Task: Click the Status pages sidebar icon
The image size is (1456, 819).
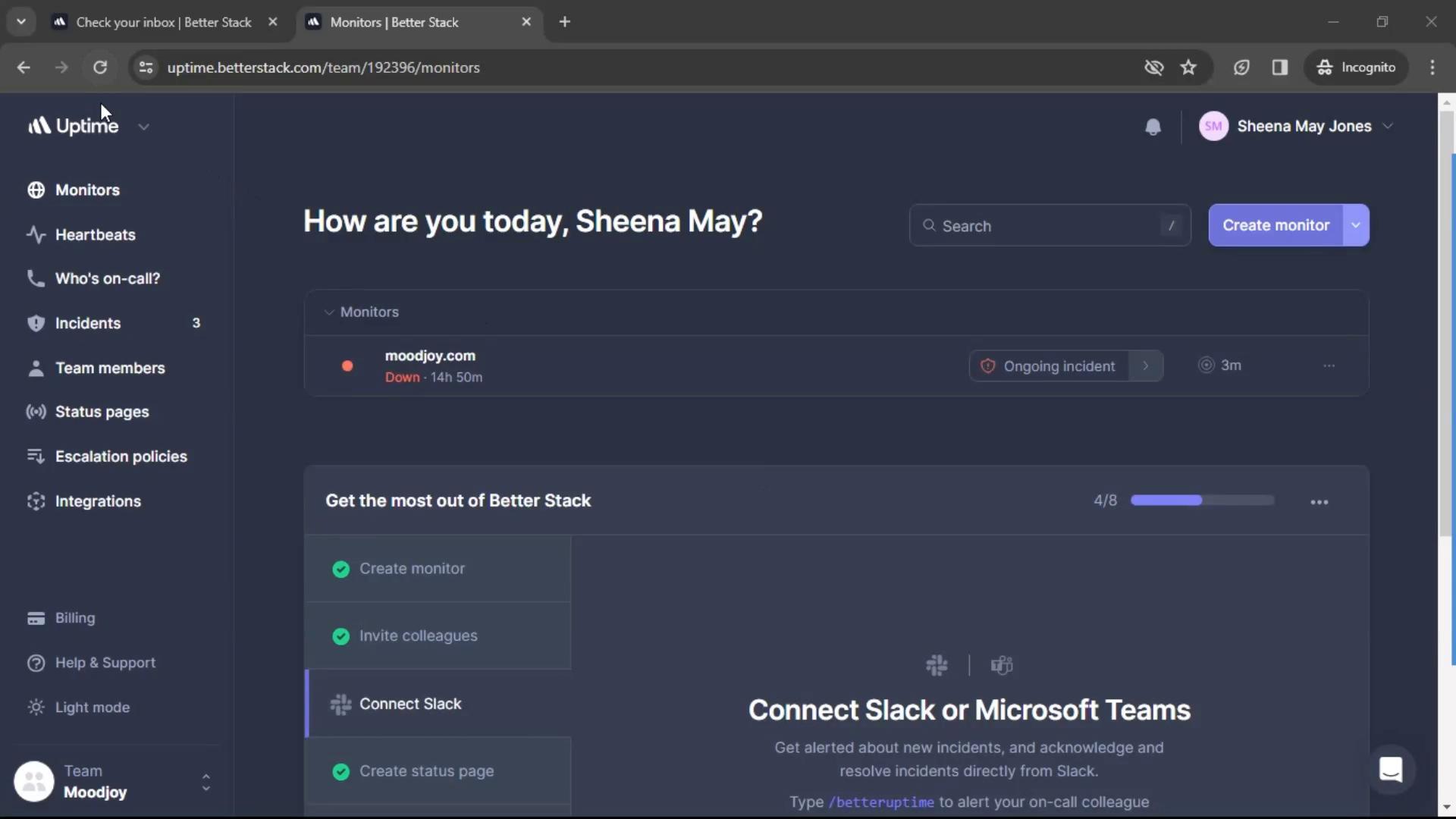Action: (35, 411)
